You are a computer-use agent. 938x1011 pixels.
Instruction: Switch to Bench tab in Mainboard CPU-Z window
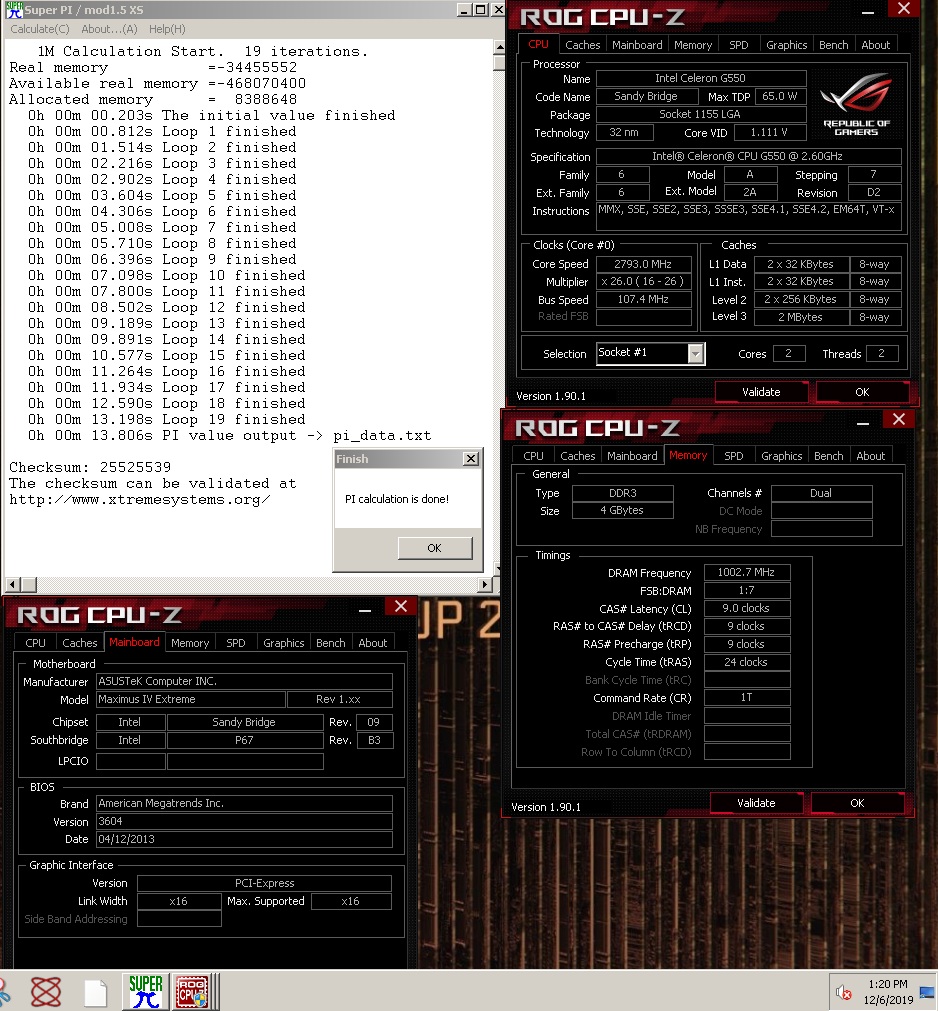(331, 643)
